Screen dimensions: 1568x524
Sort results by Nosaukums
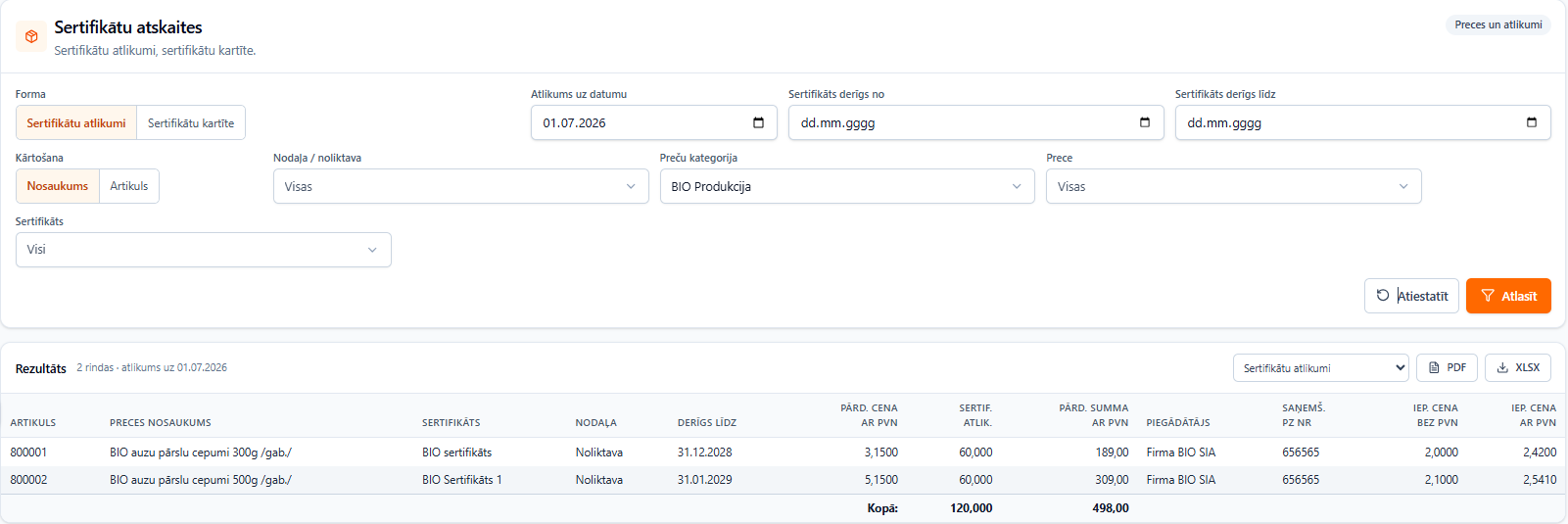58,186
